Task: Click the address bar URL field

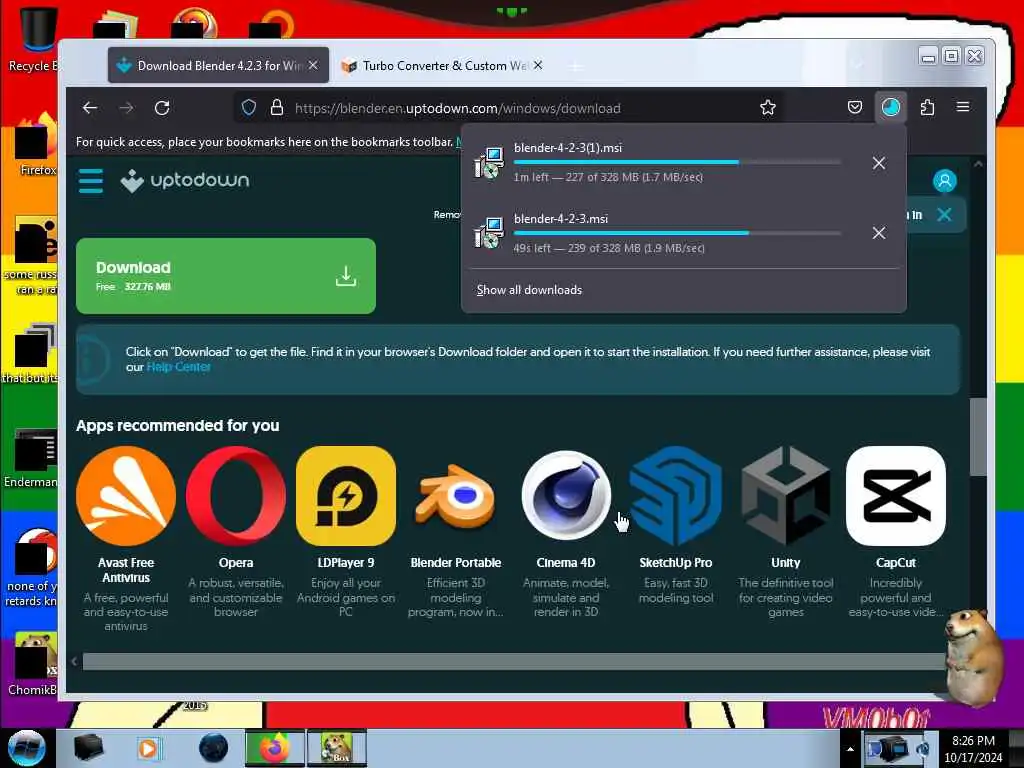Action: pyautogui.click(x=509, y=108)
